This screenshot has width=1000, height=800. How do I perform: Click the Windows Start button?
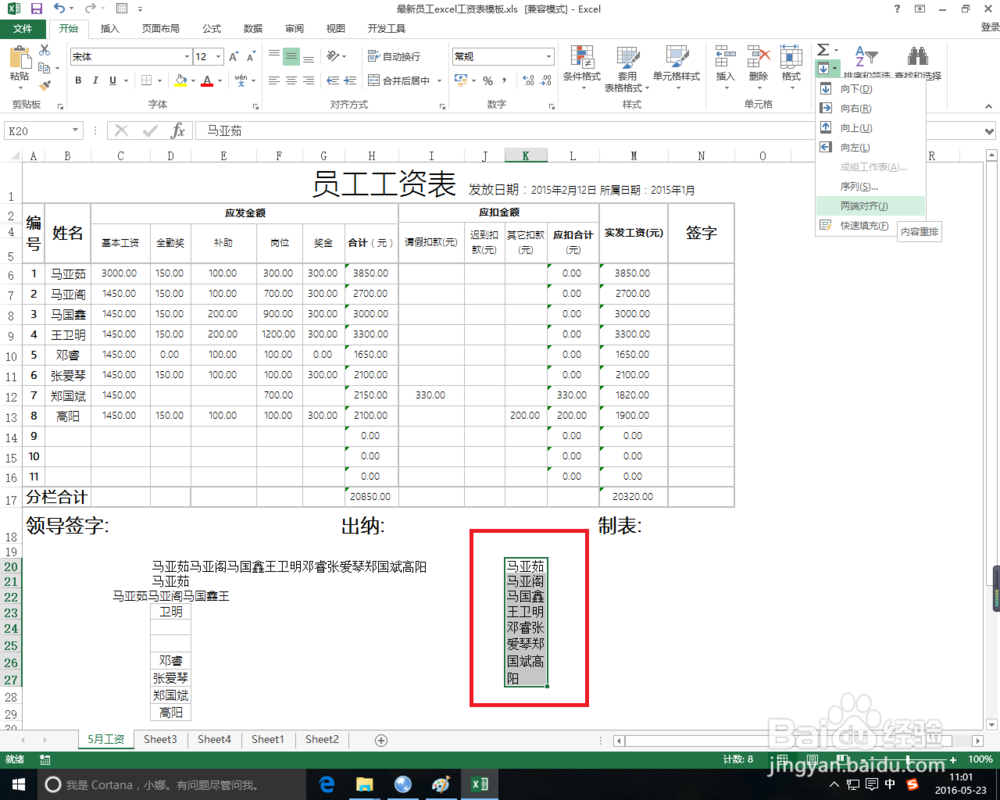tap(18, 785)
